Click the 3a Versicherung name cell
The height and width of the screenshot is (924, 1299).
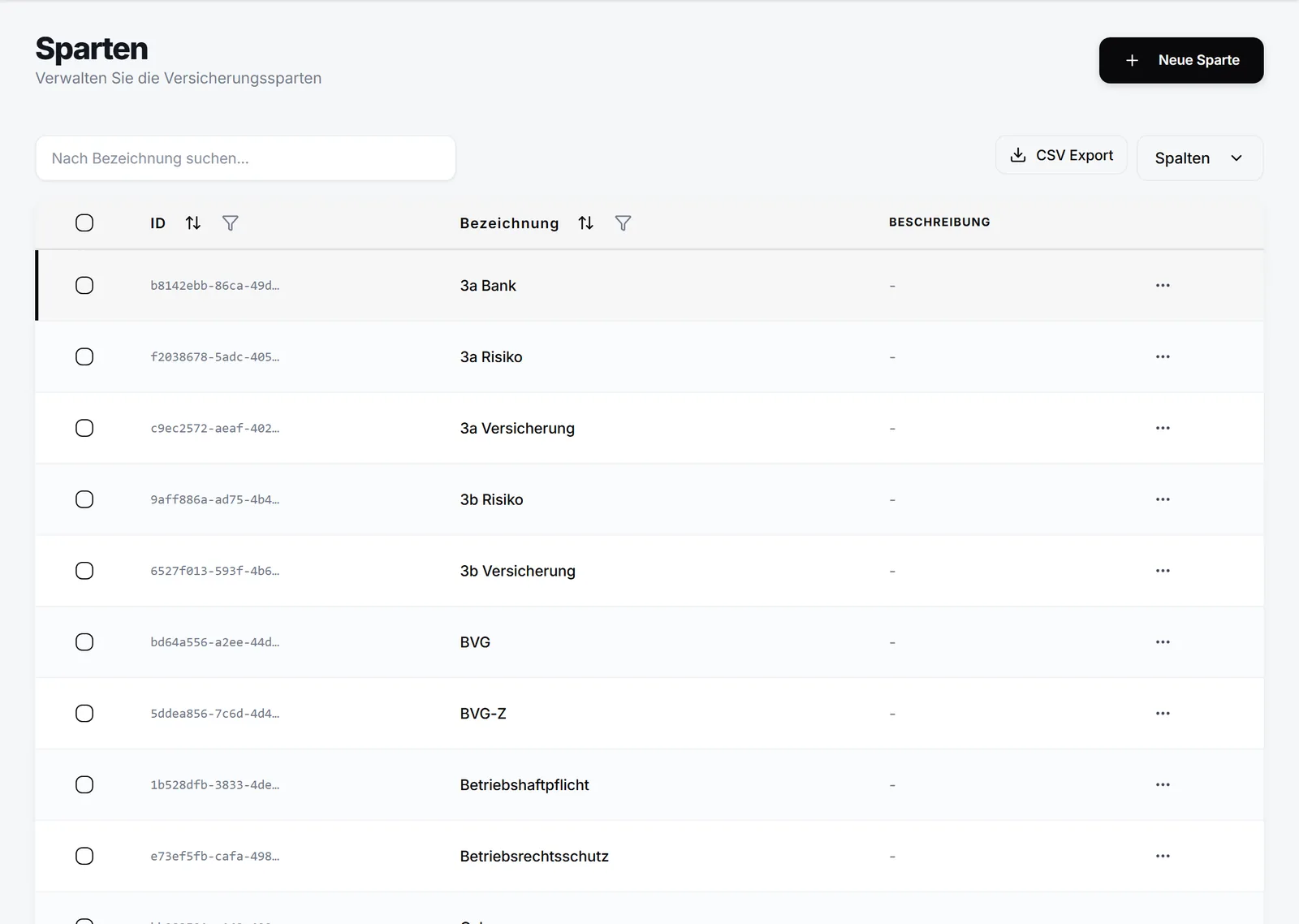click(517, 429)
